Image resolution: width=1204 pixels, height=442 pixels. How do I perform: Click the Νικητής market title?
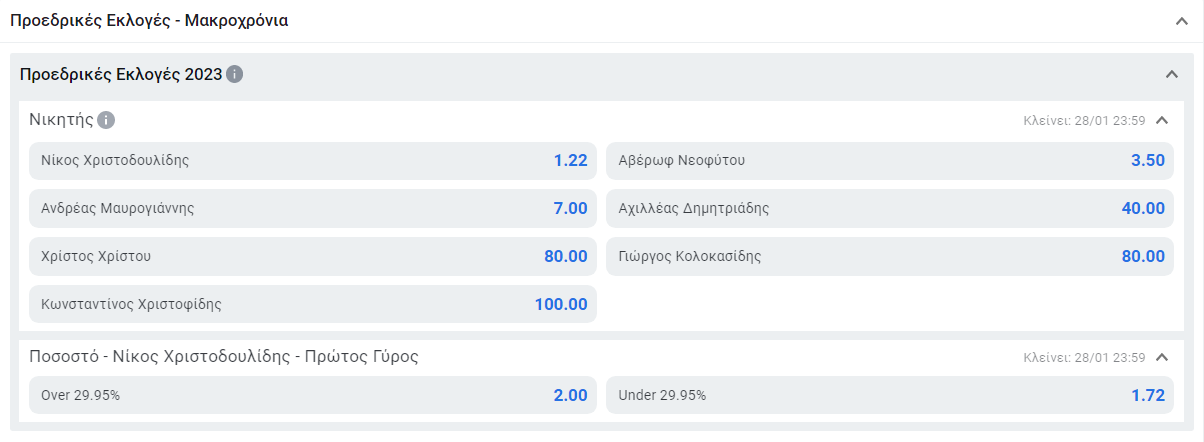click(62, 120)
